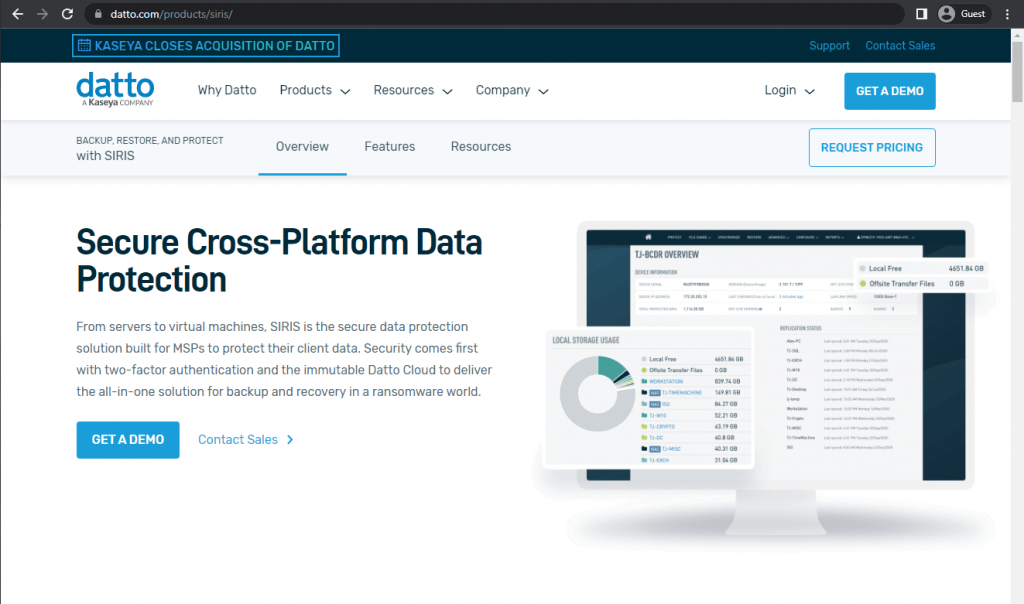Image resolution: width=1024 pixels, height=604 pixels.
Task: Switch to the Features tab
Action: point(389,147)
